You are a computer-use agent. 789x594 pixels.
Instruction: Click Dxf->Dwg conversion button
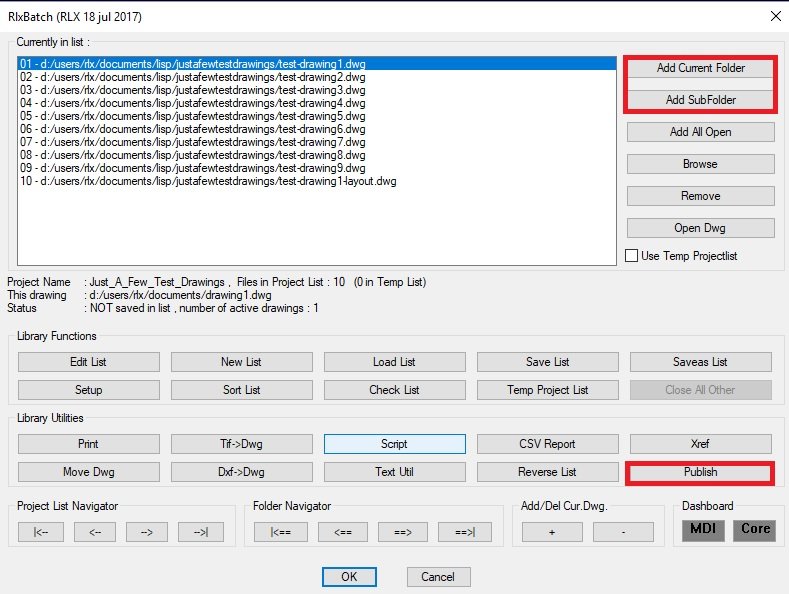click(242, 472)
